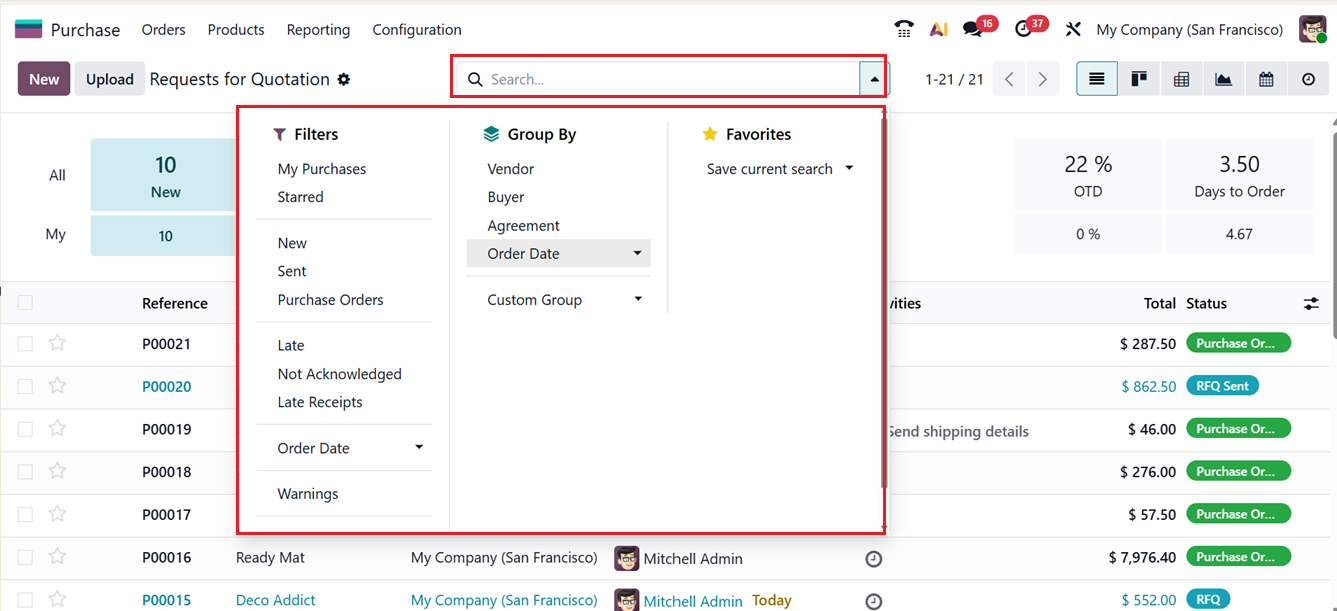Image resolution: width=1337 pixels, height=611 pixels.
Task: Show the Activity view clock icon
Action: pyautogui.click(x=1308, y=79)
